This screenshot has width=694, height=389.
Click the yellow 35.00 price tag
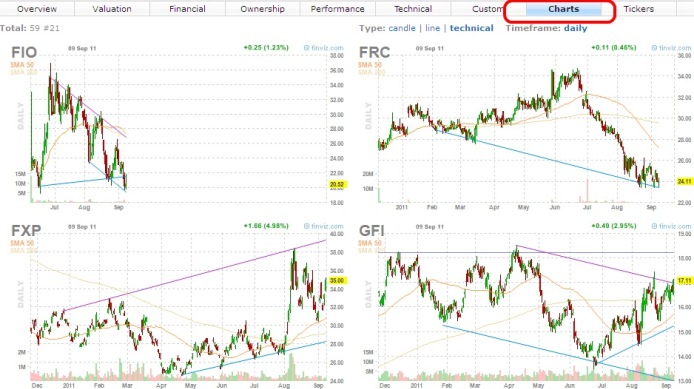[337, 280]
